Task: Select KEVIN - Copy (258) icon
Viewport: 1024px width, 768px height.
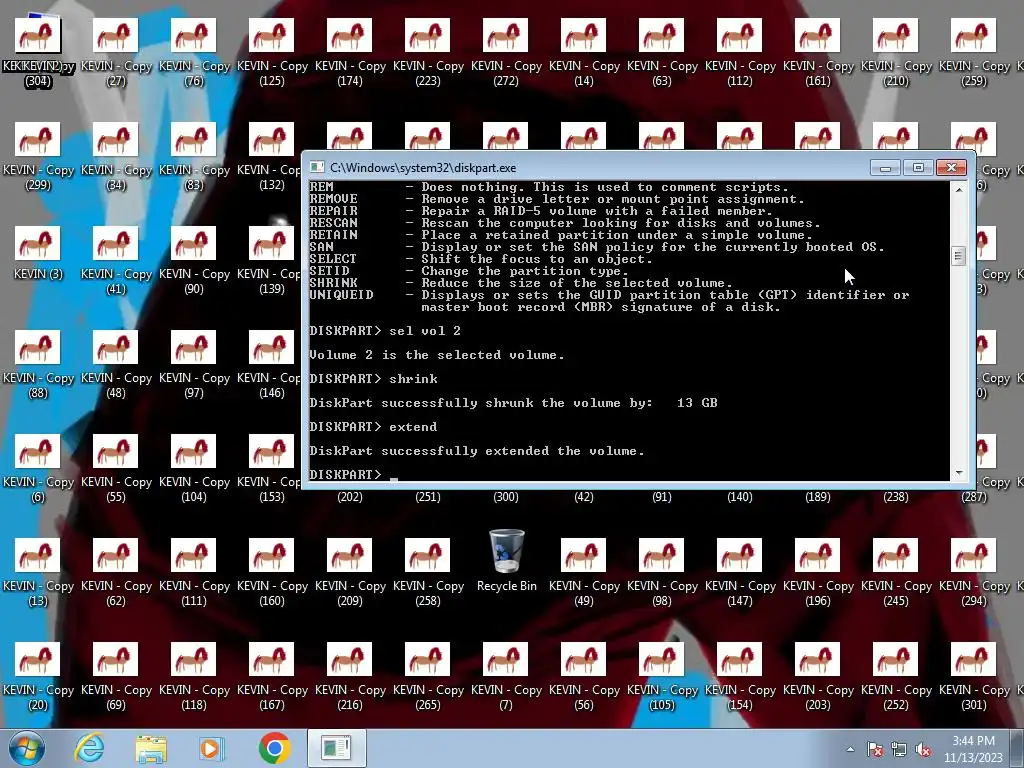Action: [x=428, y=572]
